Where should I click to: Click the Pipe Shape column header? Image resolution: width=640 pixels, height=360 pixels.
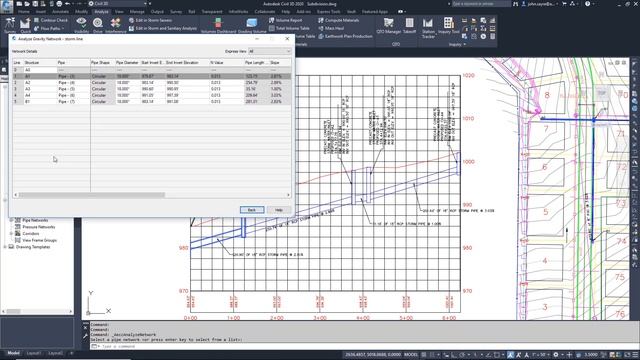(102, 63)
